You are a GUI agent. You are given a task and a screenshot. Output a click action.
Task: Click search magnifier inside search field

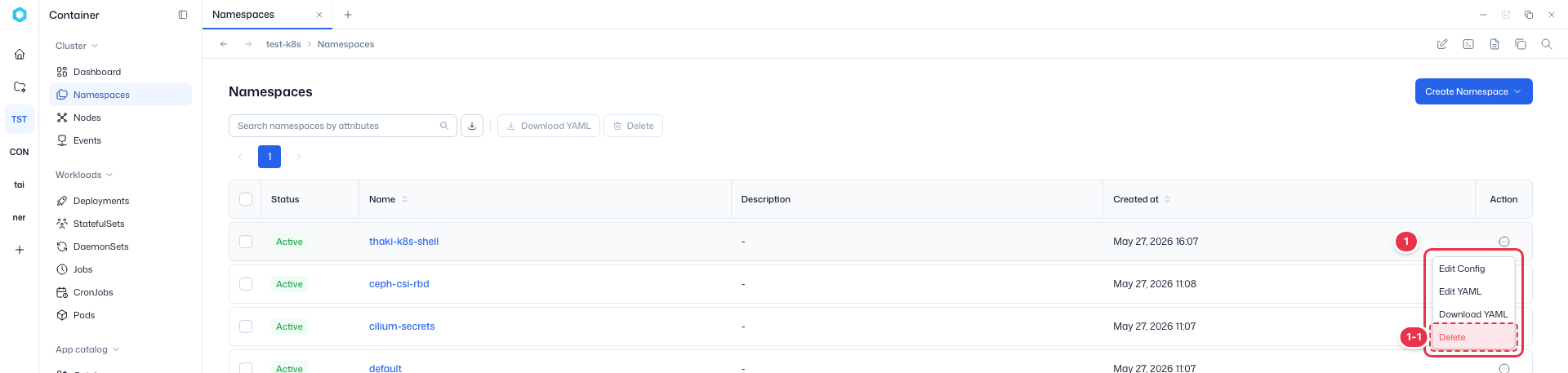click(444, 126)
